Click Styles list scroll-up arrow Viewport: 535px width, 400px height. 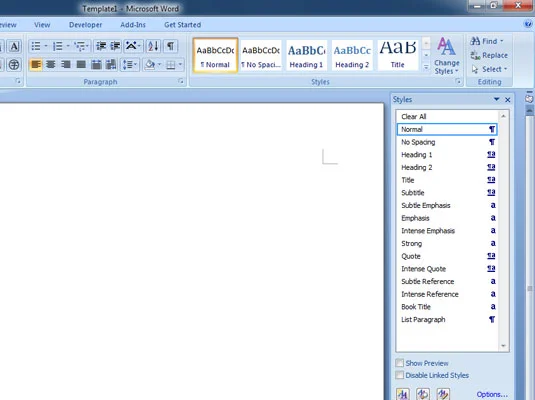[503, 116]
